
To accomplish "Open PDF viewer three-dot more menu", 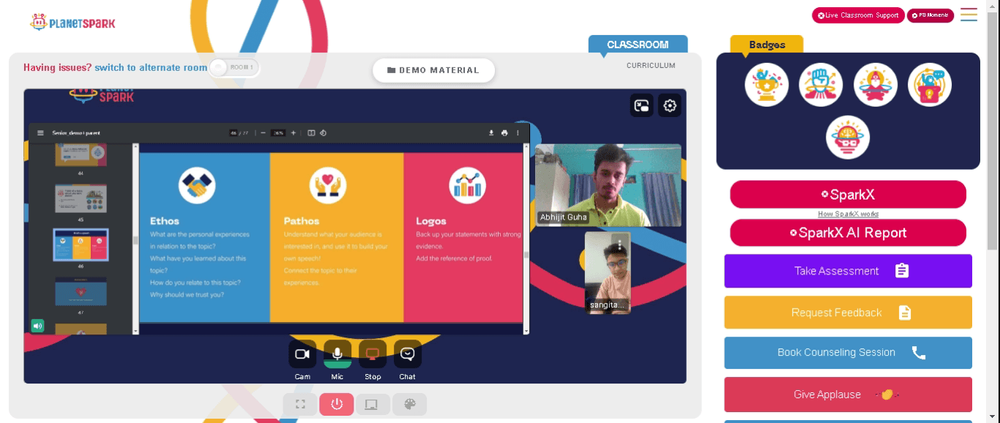I will (518, 133).
